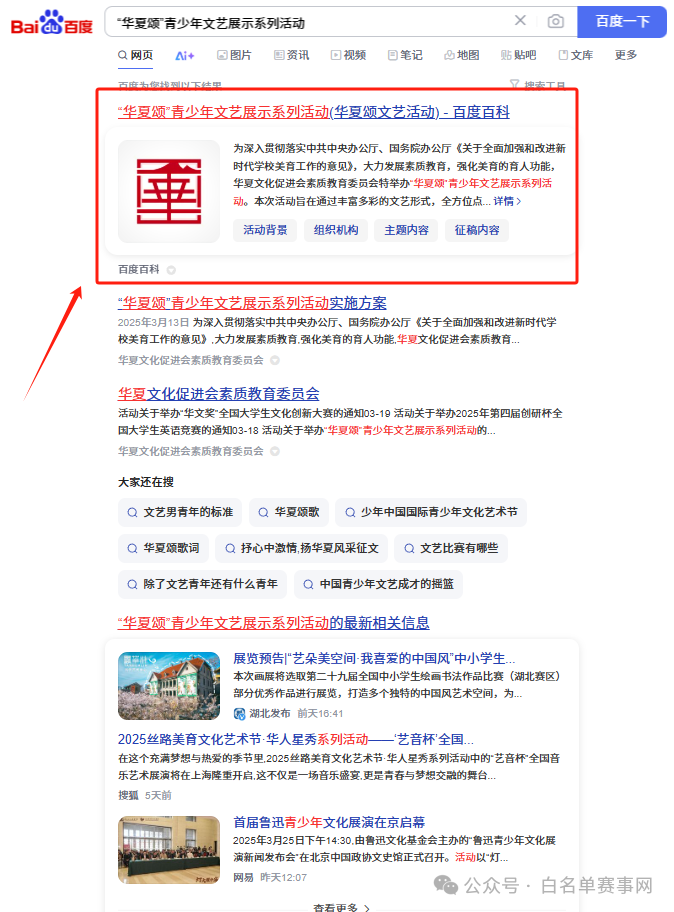674x912 pixels.
Task: Search suggestion 文艺男青年的标准
Action: 180,512
